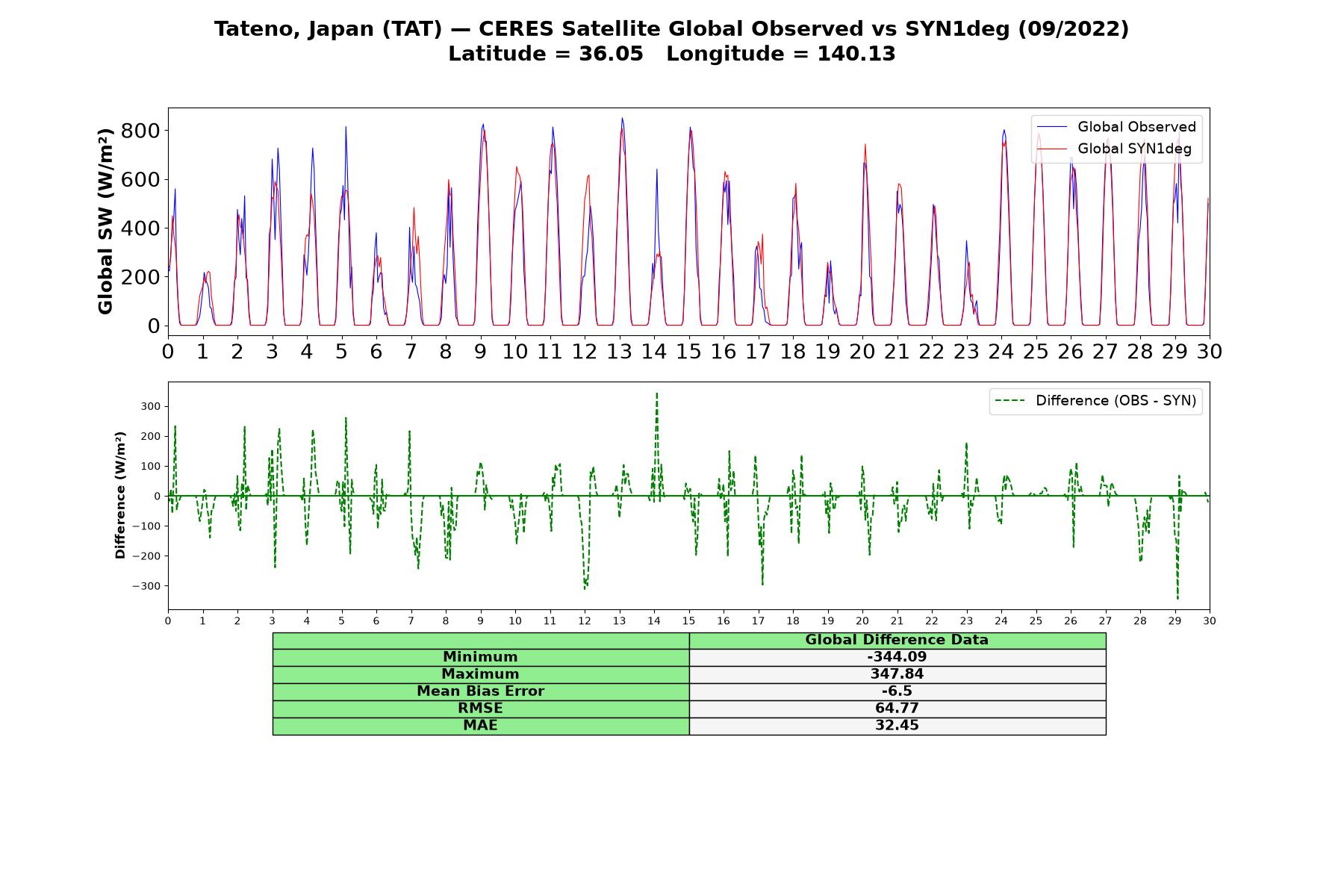The height and width of the screenshot is (896, 1344).
Task: Click the Minimum row label in table
Action: [x=480, y=657]
